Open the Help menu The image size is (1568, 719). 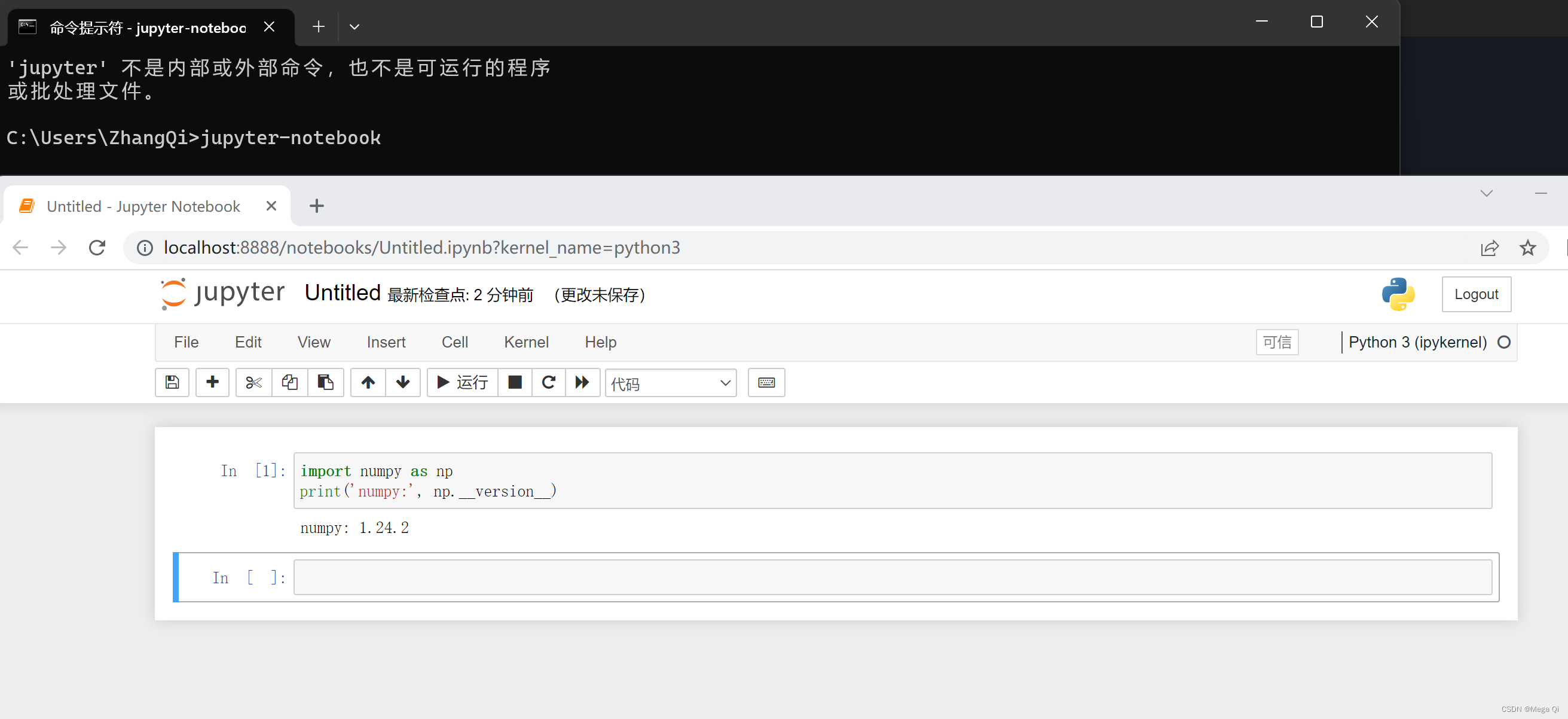tap(601, 342)
